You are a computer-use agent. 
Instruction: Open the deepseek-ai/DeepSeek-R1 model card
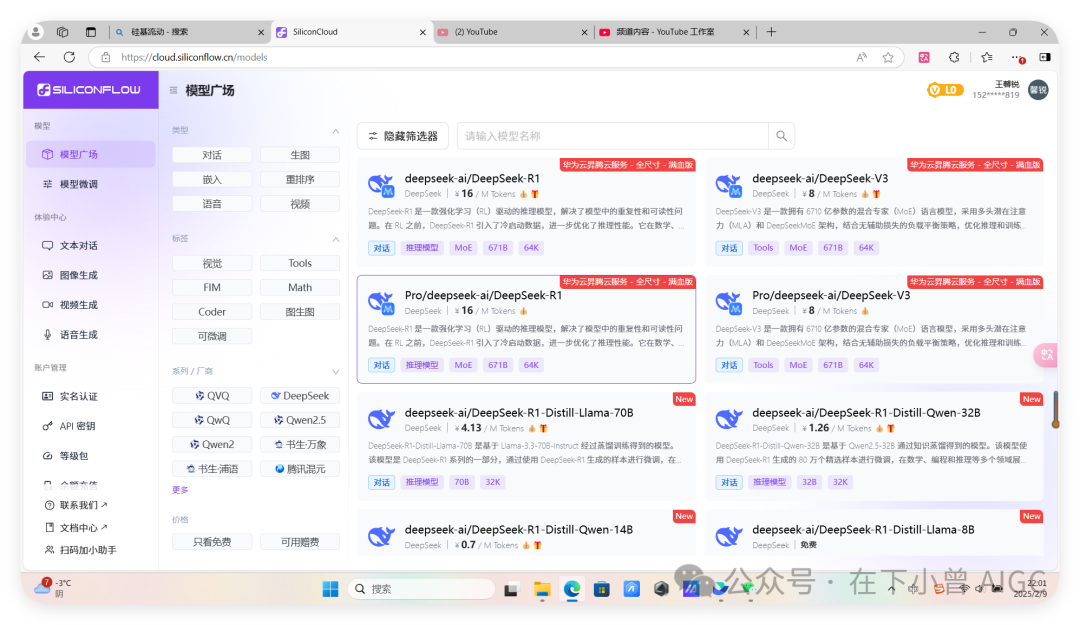click(x=526, y=211)
